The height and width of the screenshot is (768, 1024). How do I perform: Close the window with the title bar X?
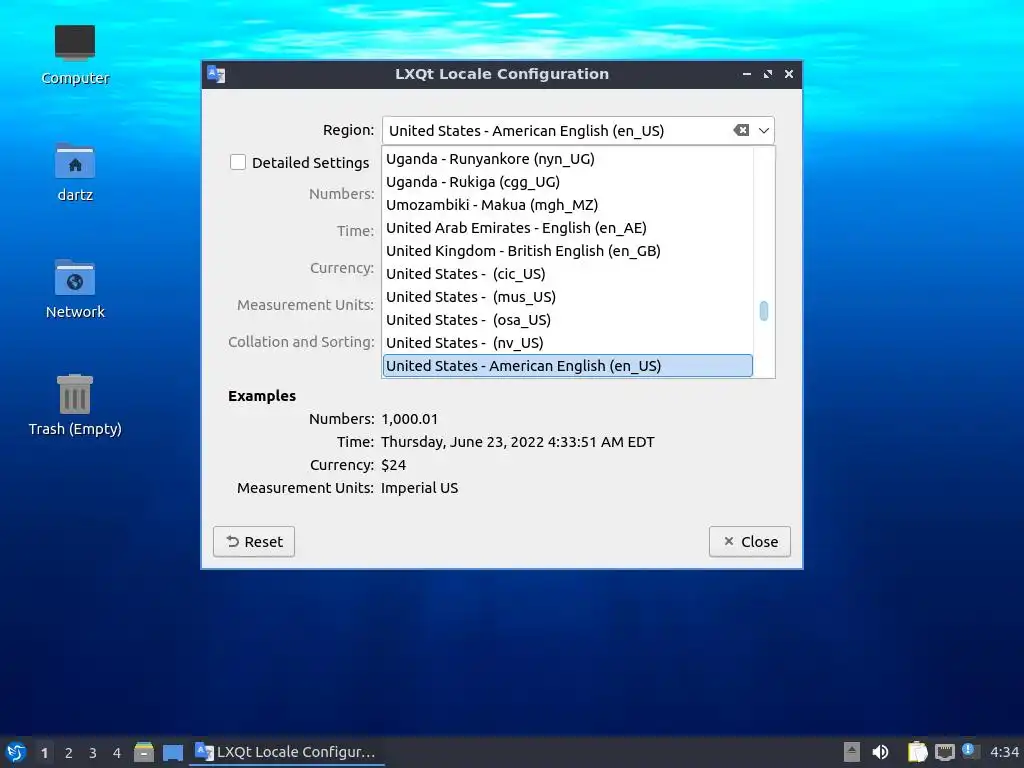789,74
